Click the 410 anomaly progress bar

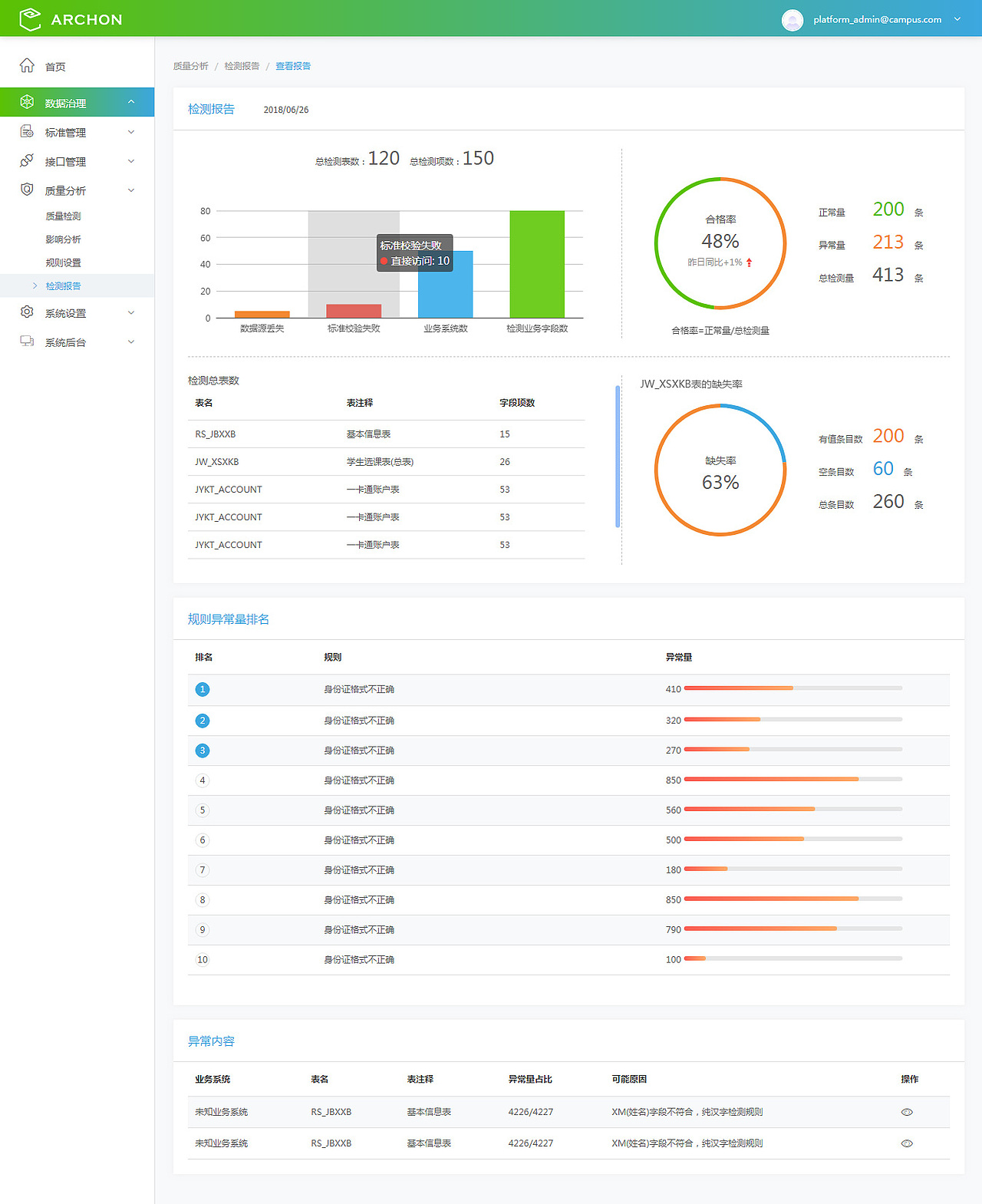point(793,688)
